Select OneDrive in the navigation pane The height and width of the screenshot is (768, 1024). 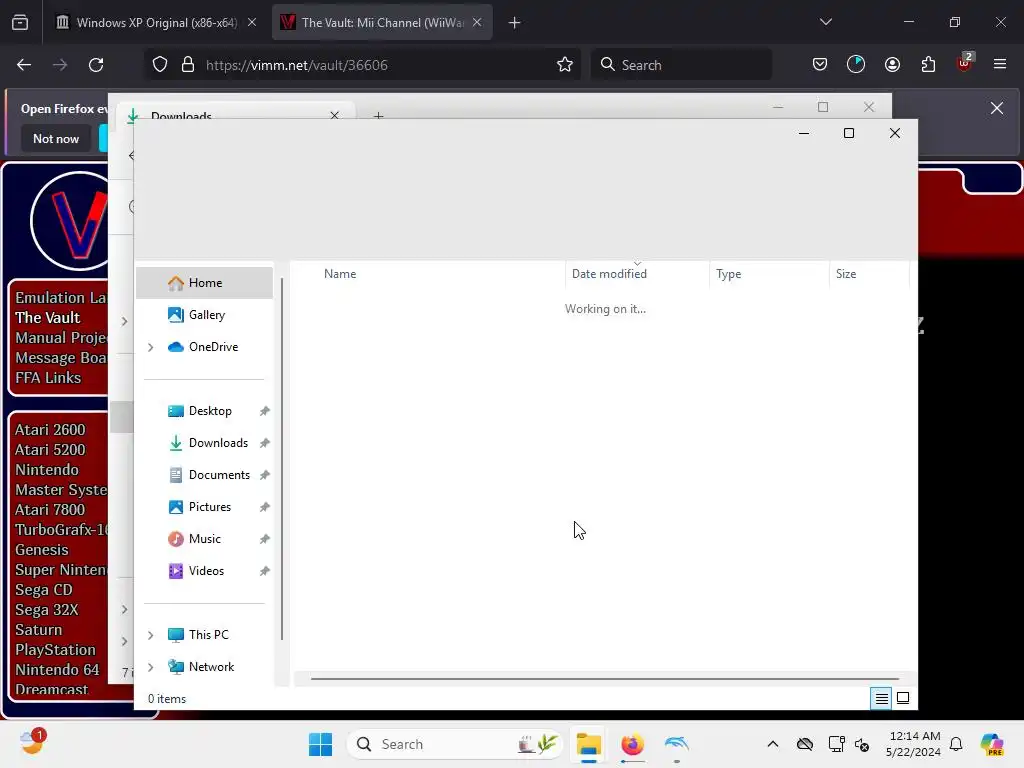204,347
